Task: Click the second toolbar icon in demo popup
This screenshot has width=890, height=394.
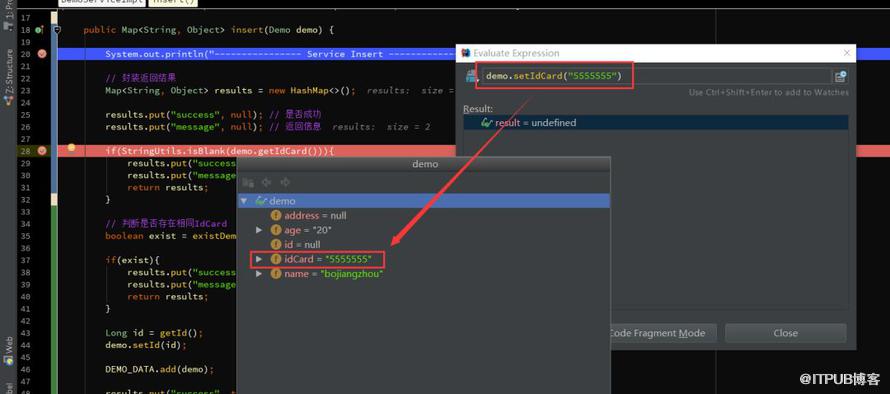Action: coord(266,182)
